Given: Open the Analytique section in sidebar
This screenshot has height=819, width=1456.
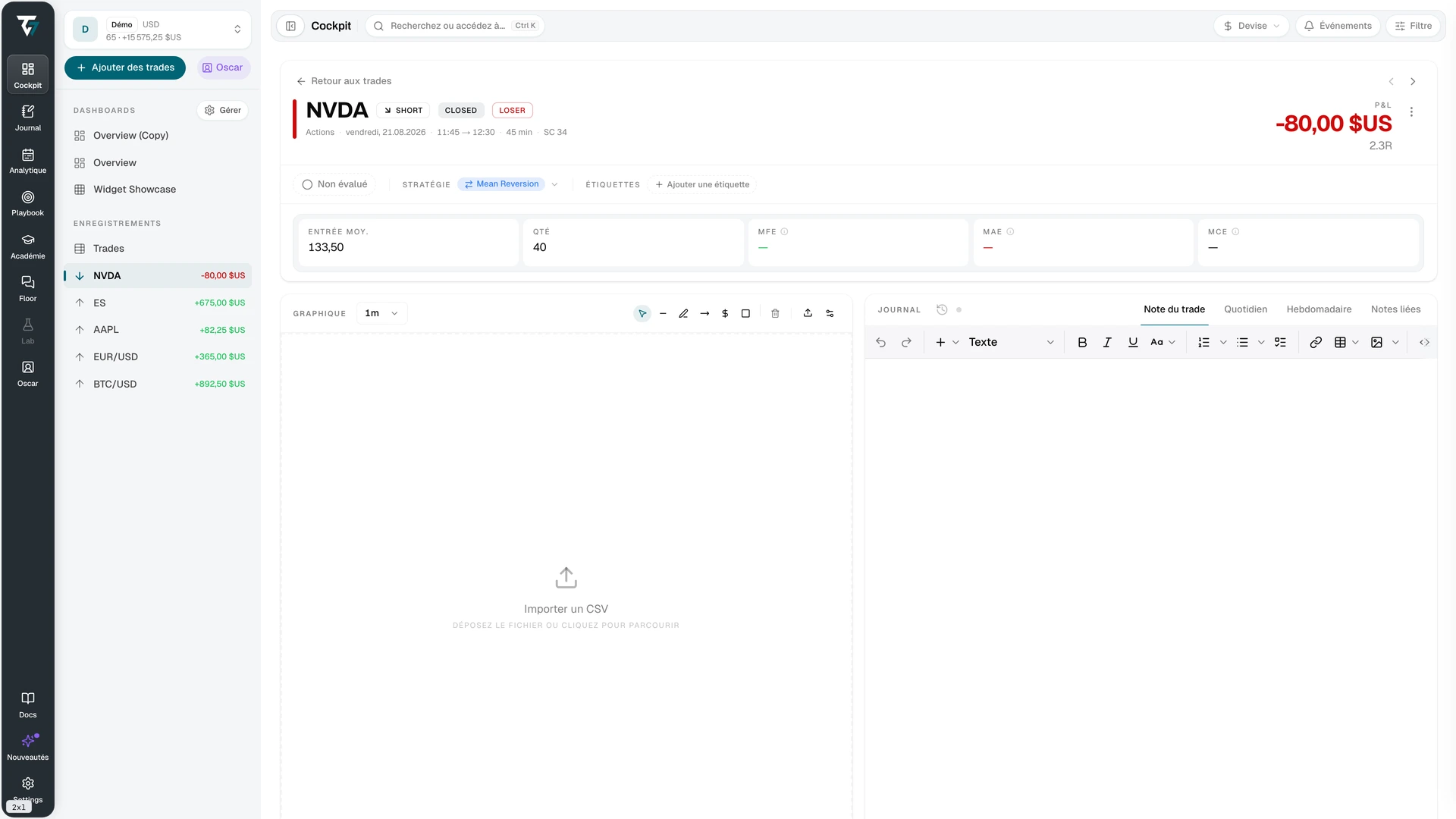Looking at the screenshot, I should (x=27, y=160).
